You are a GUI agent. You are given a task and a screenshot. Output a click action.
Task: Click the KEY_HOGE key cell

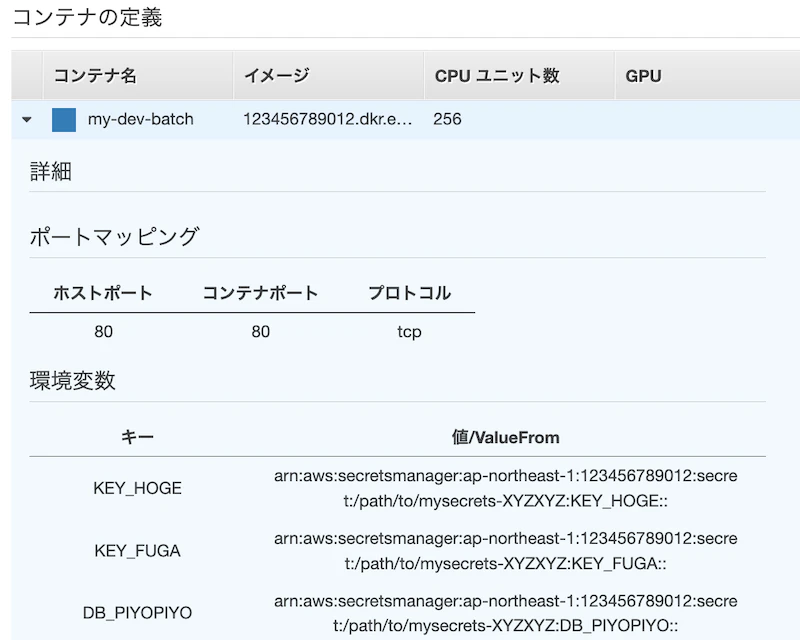pos(137,488)
